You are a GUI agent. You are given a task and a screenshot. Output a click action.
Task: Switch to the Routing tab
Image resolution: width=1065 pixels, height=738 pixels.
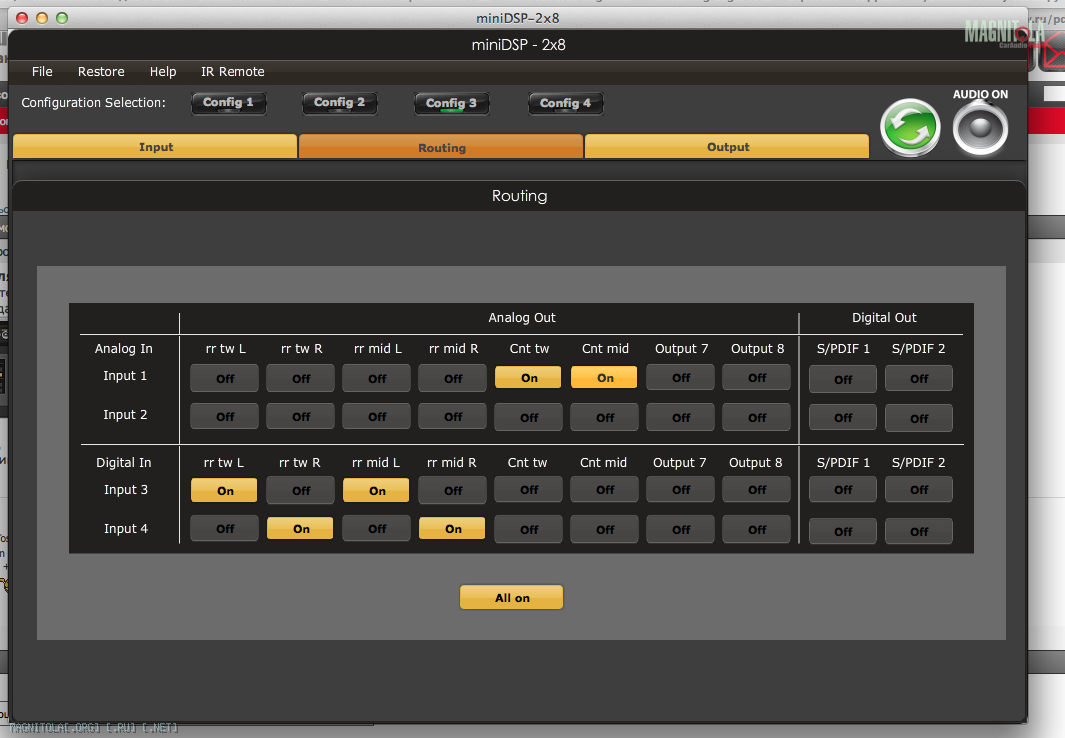click(441, 147)
